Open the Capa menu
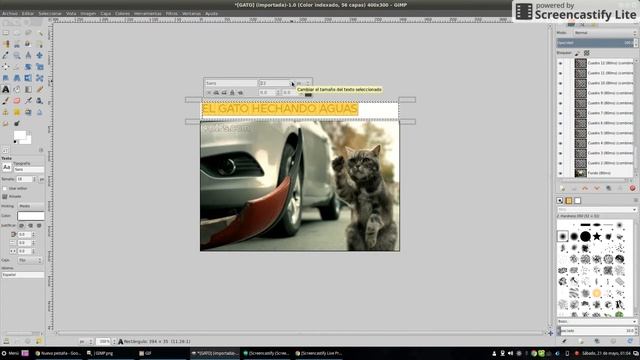This screenshot has height=360, width=640. click(105, 13)
